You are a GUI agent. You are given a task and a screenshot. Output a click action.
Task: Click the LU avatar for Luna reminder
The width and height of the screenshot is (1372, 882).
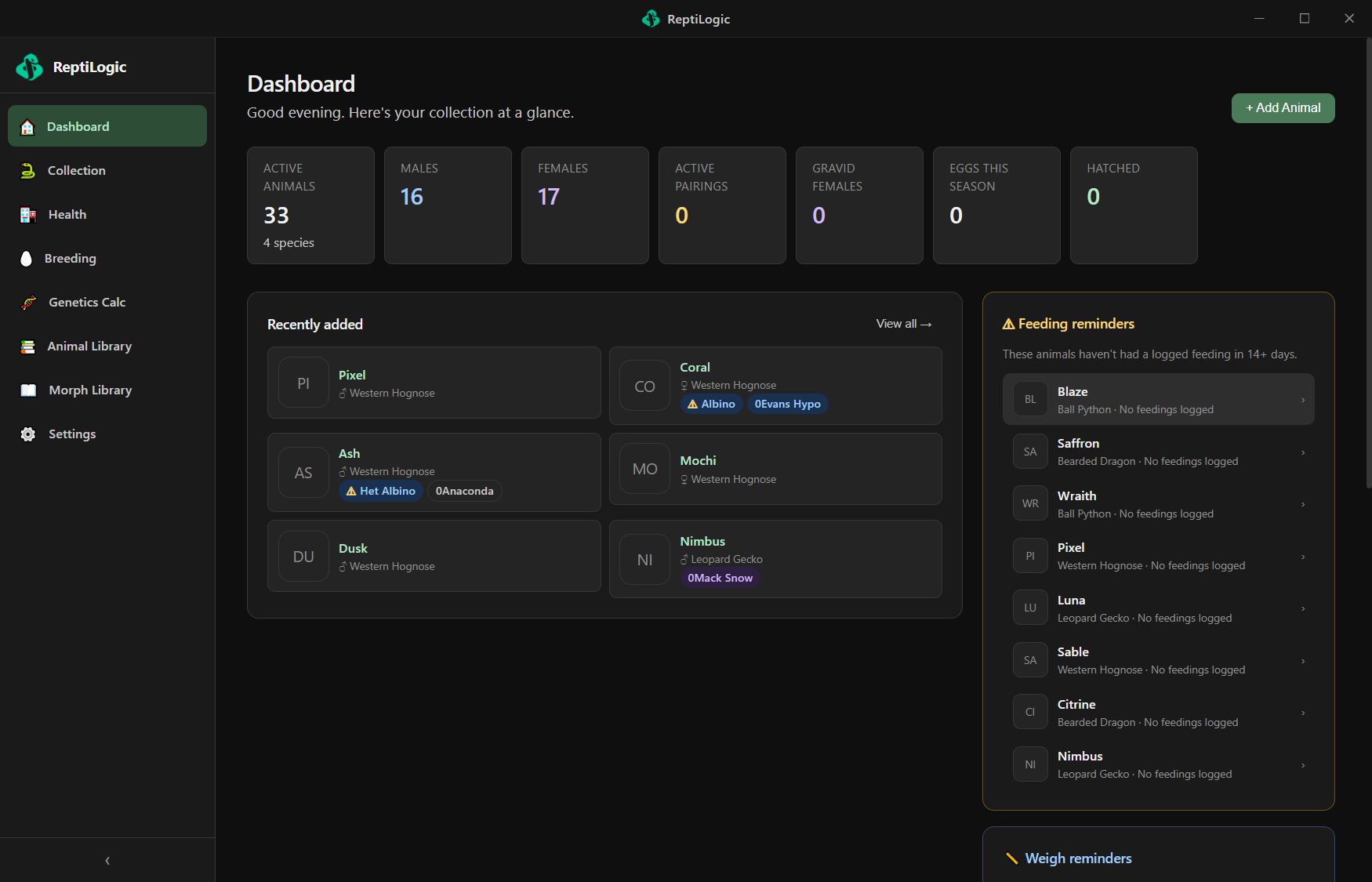click(x=1030, y=608)
